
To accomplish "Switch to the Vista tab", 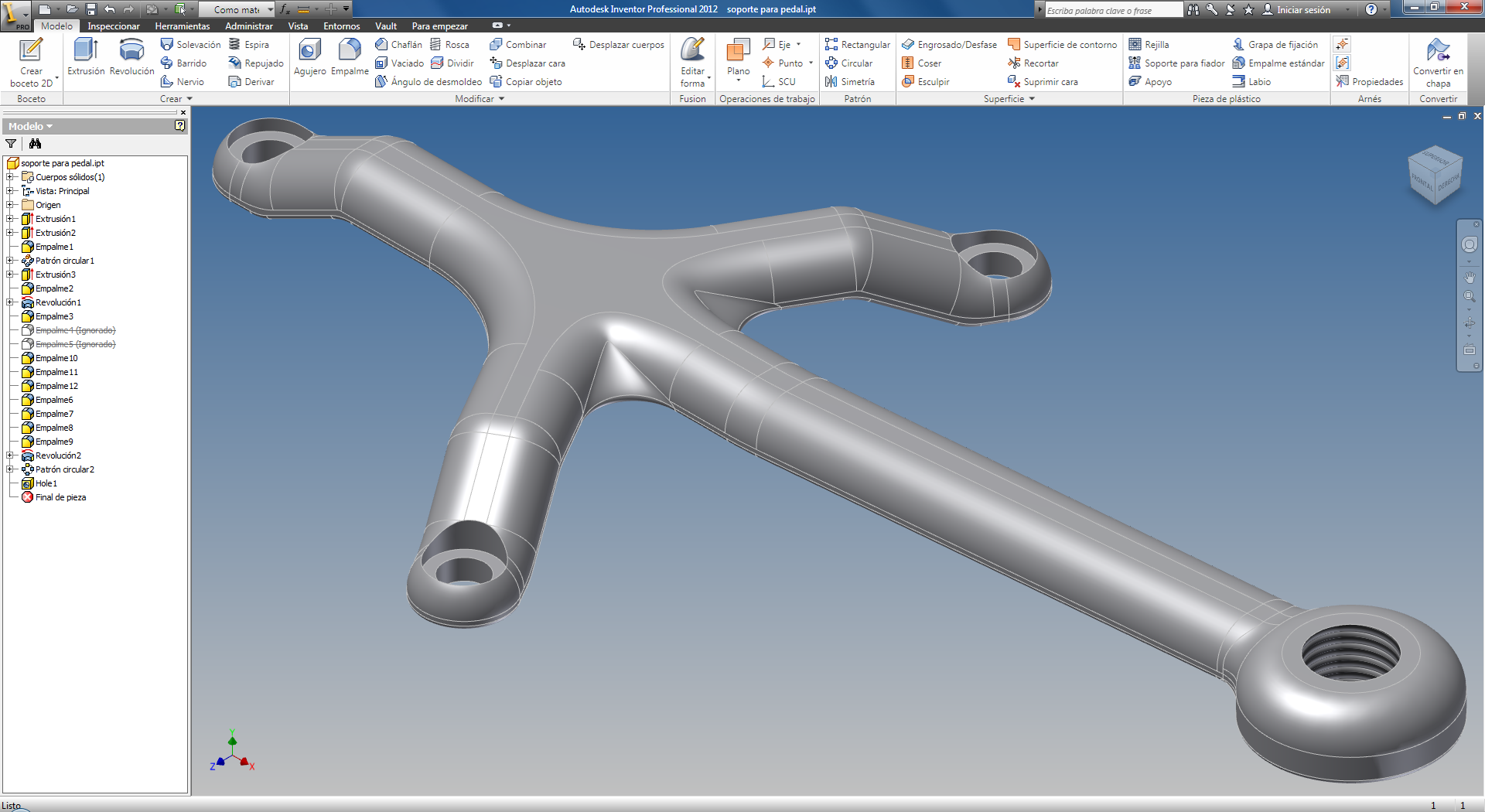I will 298,26.
